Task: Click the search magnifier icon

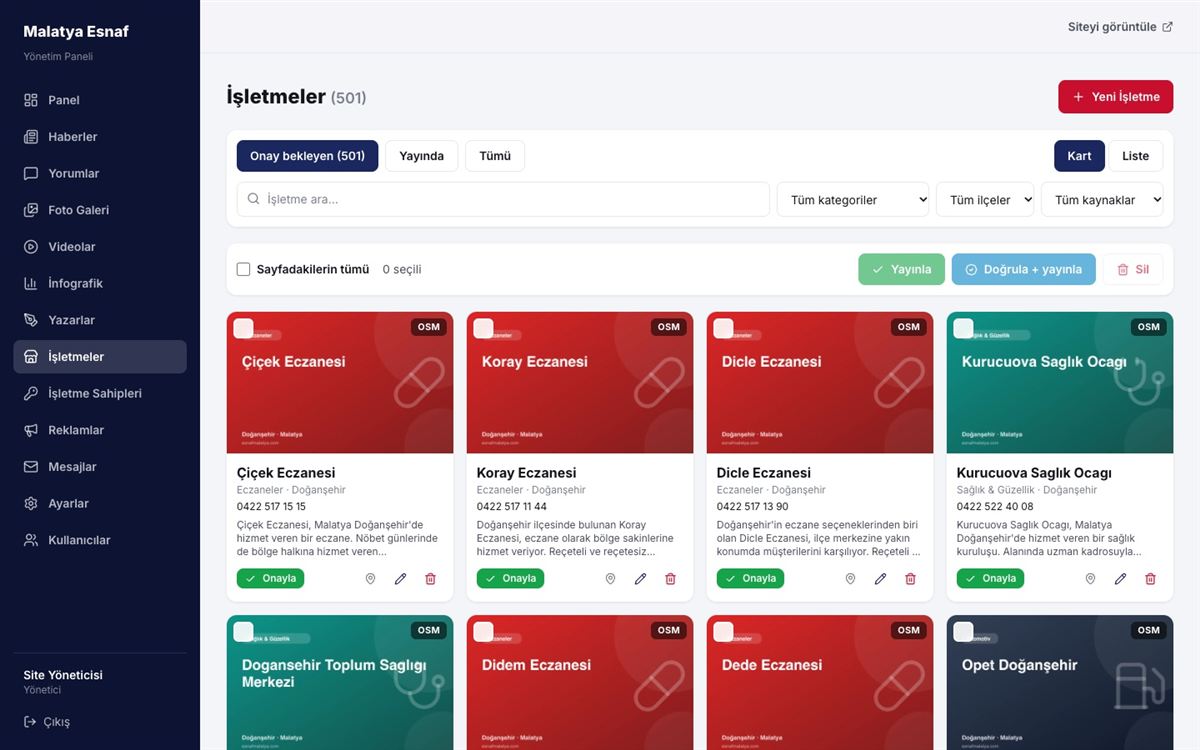Action: pyautogui.click(x=254, y=199)
